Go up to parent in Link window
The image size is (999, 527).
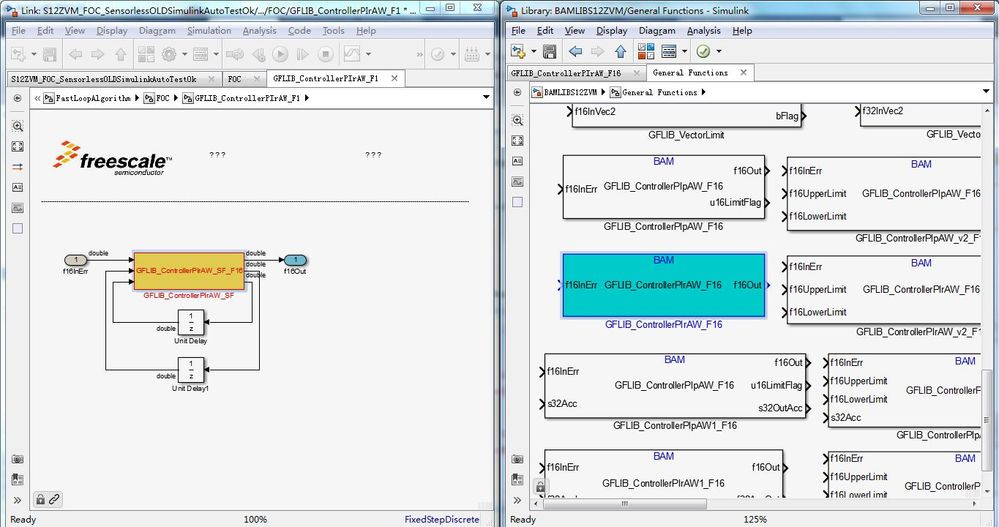click(x=120, y=55)
